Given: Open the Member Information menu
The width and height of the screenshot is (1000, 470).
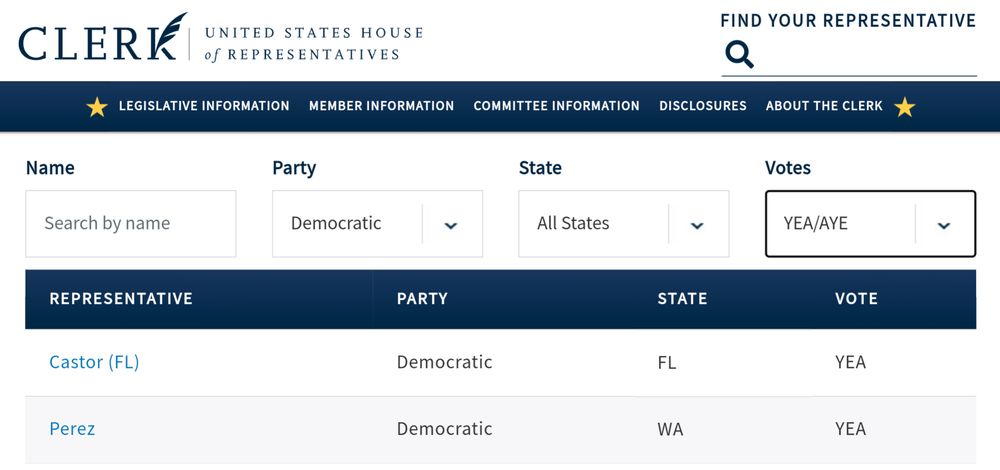Looking at the screenshot, I should click(x=381, y=106).
